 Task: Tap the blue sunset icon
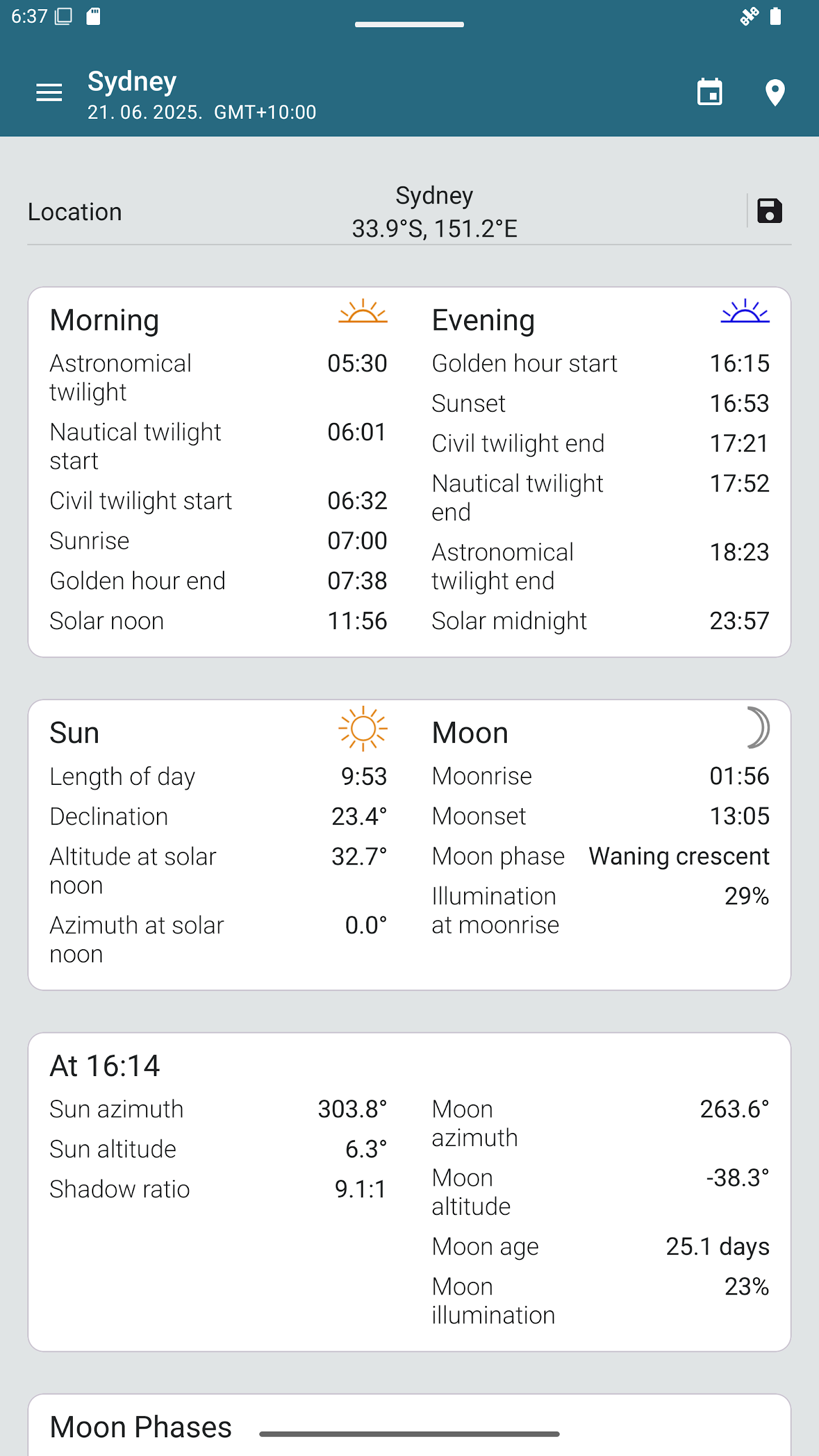pyautogui.click(x=744, y=312)
